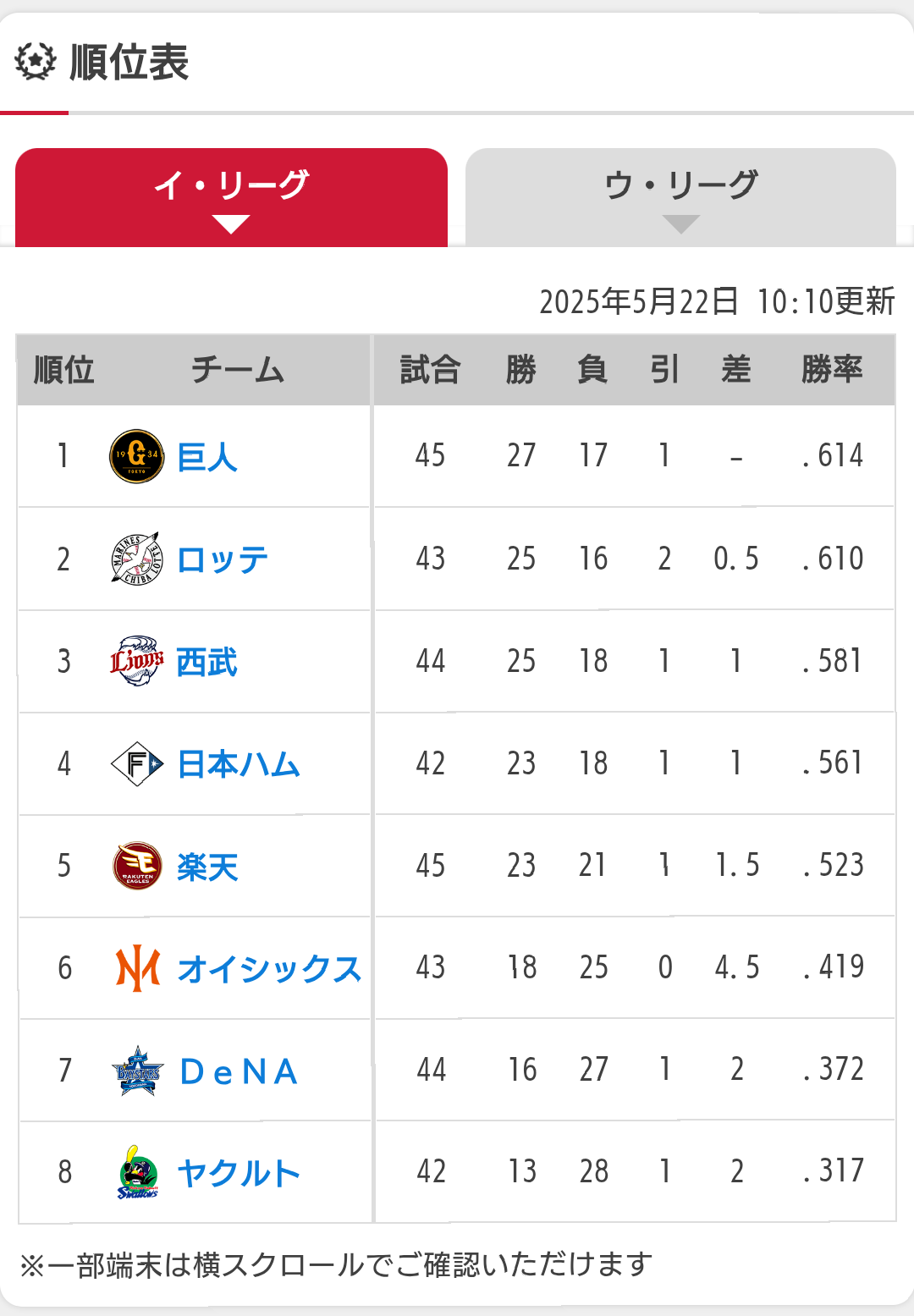The height and width of the screenshot is (1316, 914).
Task: Click the Giants team logo icon
Action: [x=137, y=456]
